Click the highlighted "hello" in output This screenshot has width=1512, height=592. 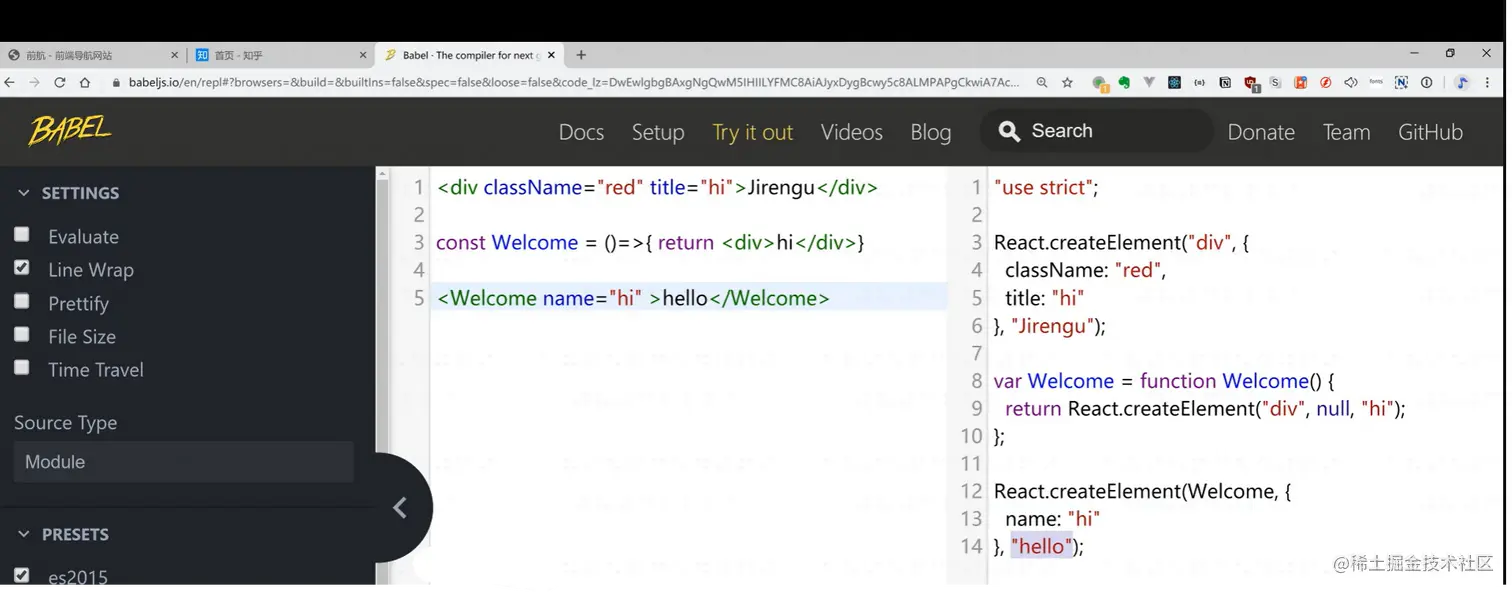1041,546
